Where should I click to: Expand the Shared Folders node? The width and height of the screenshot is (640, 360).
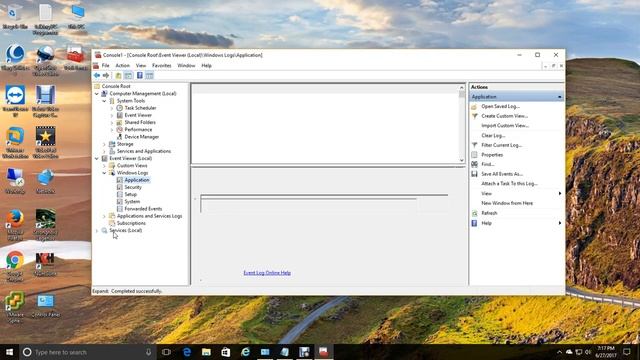coord(112,122)
